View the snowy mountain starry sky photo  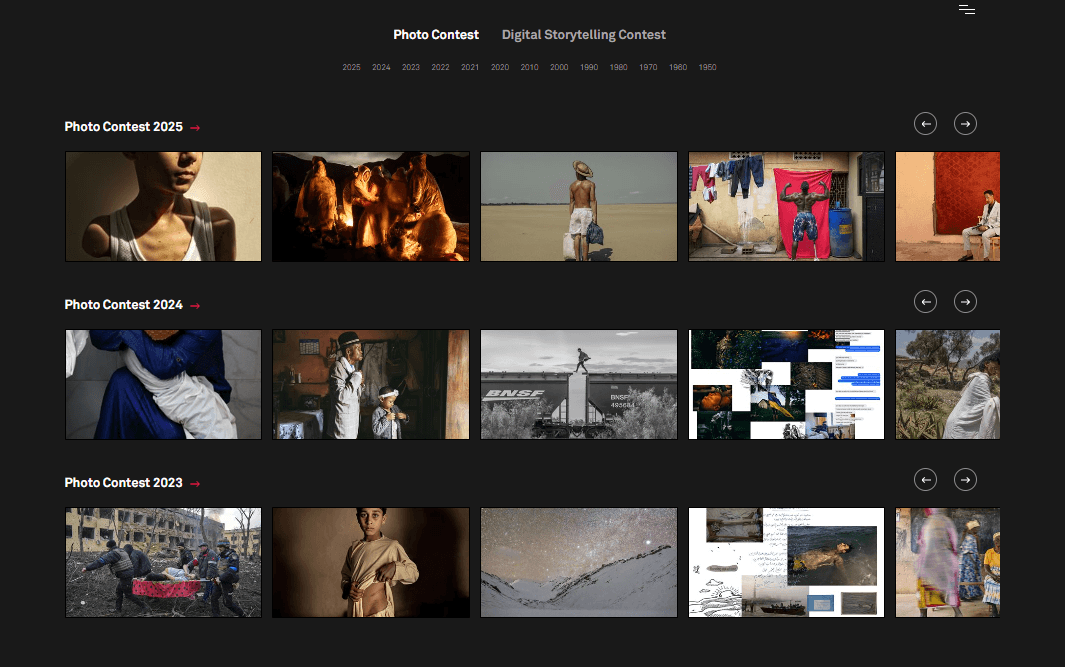[x=579, y=563]
